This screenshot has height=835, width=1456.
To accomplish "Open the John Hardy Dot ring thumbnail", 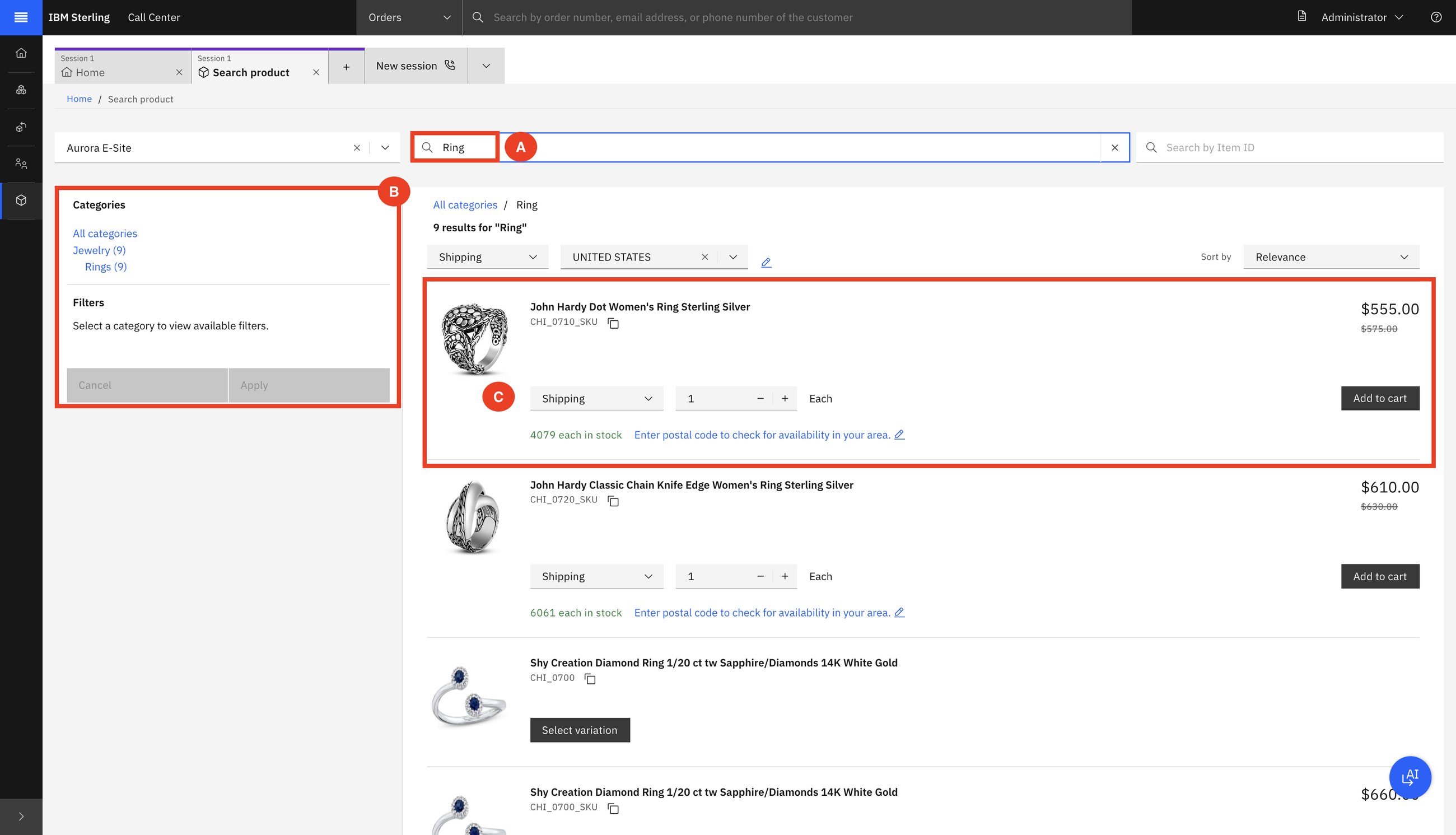I will click(x=474, y=339).
